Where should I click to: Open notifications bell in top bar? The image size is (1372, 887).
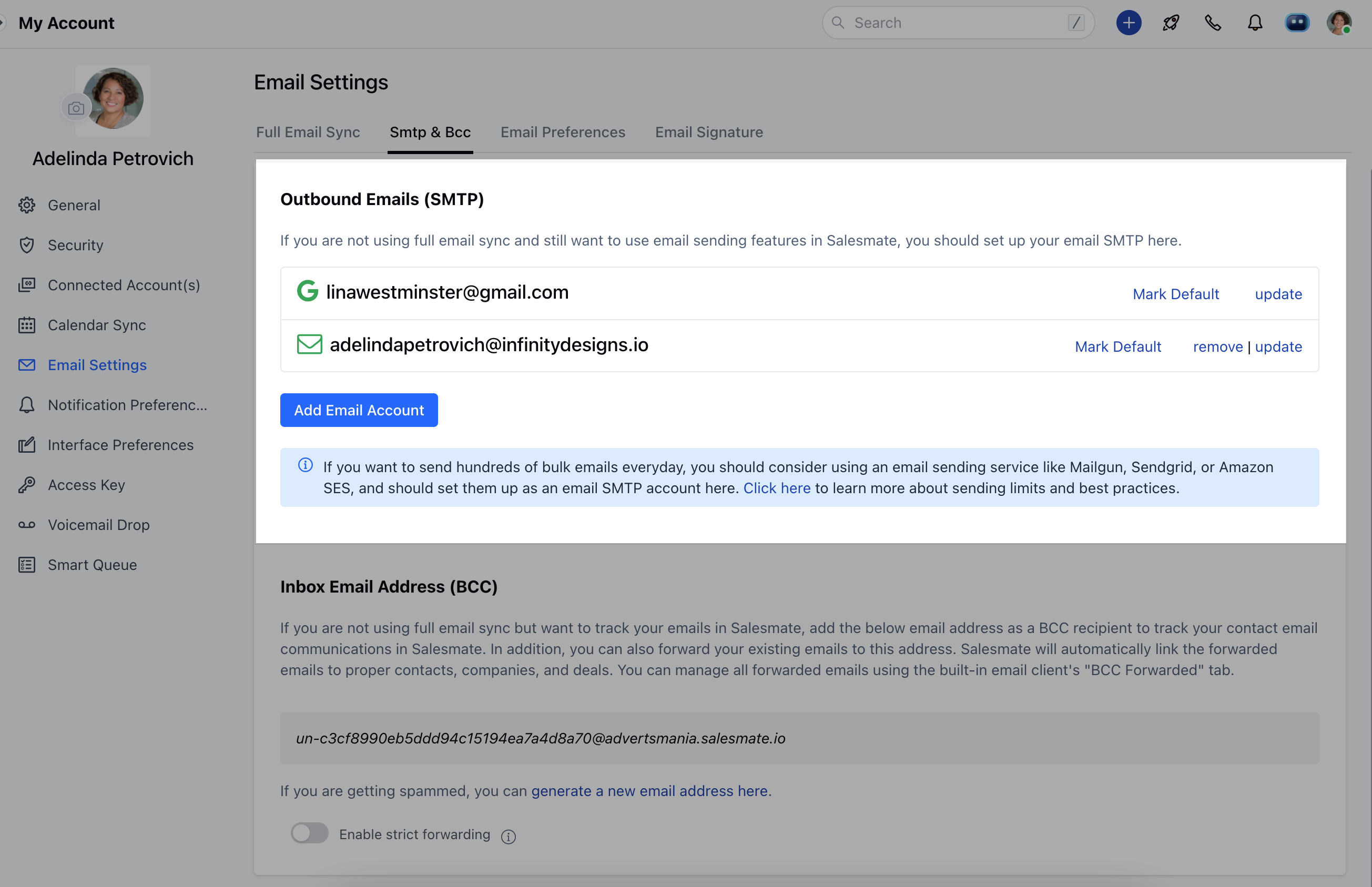pyautogui.click(x=1255, y=23)
